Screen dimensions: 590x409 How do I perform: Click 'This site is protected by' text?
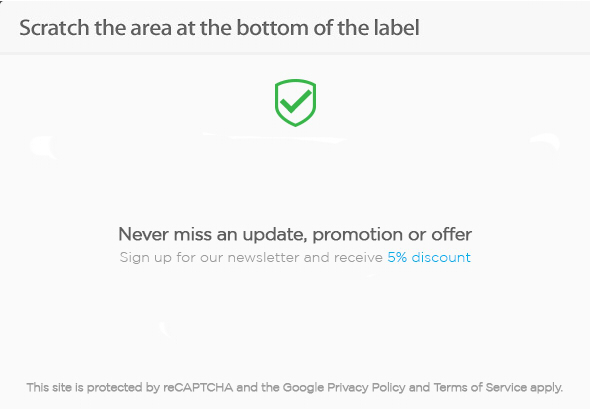tap(93, 387)
